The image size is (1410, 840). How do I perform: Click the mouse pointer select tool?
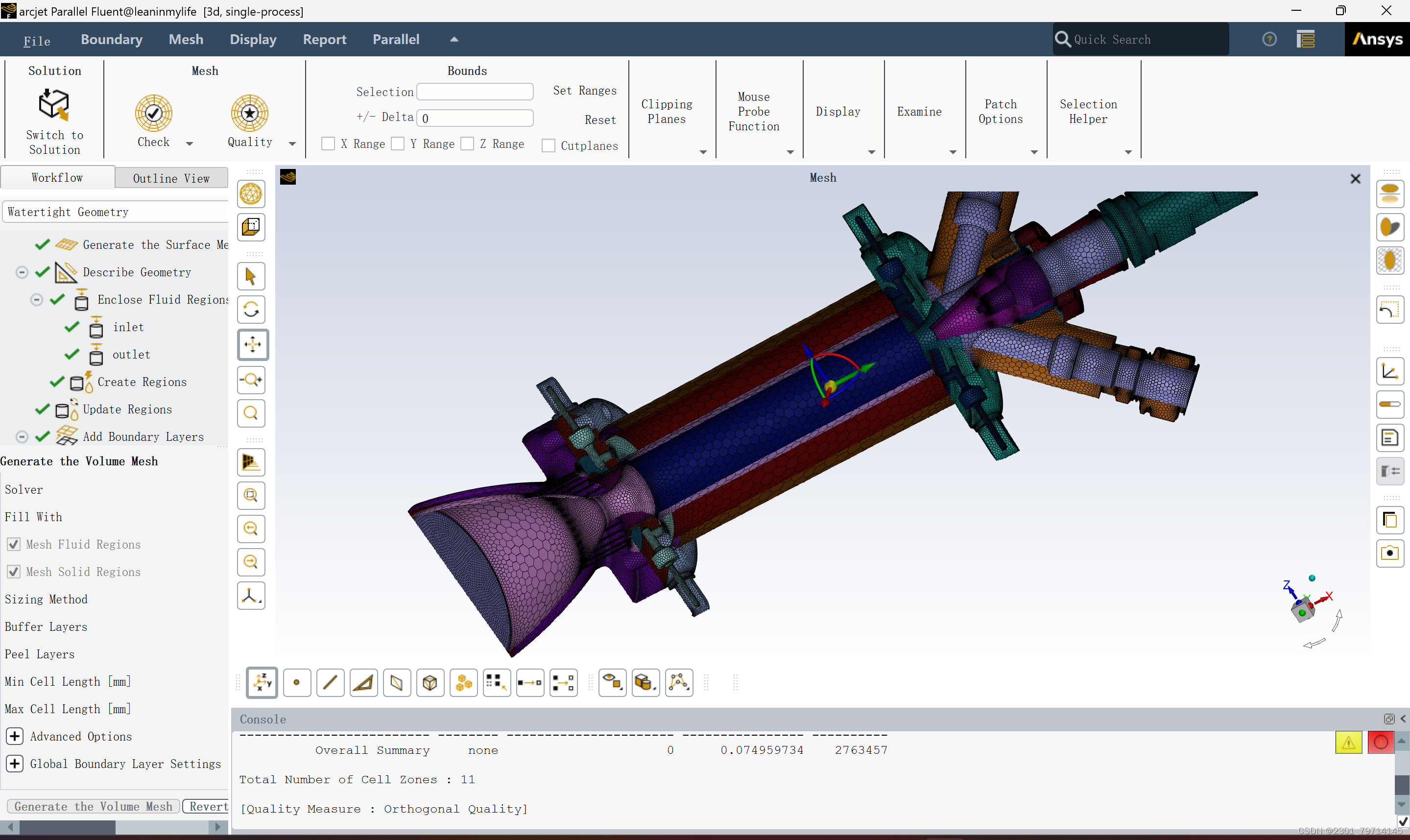[251, 276]
